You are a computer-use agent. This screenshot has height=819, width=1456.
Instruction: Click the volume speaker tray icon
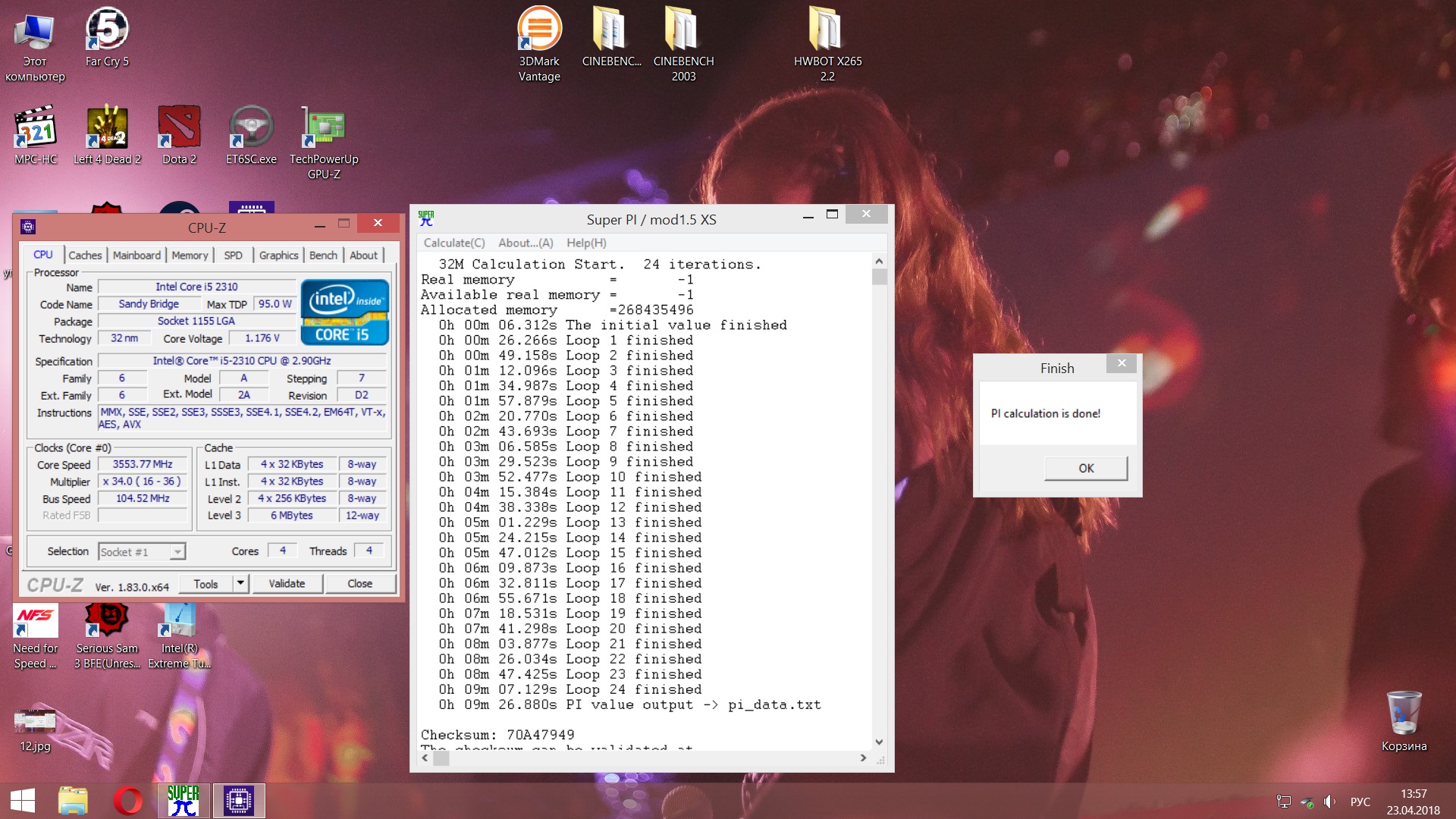point(1329,802)
